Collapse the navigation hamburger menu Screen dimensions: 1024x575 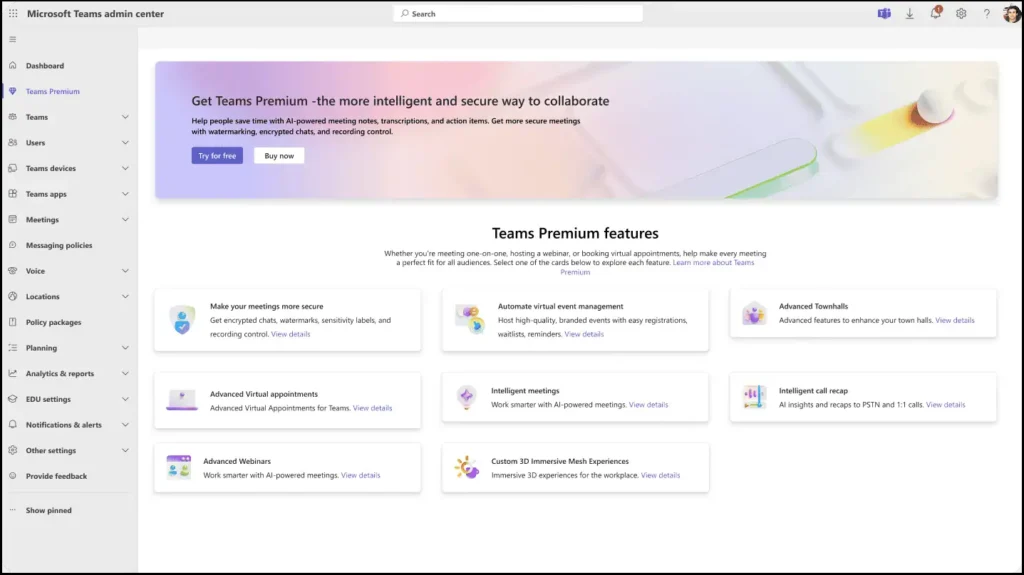[x=12, y=39]
